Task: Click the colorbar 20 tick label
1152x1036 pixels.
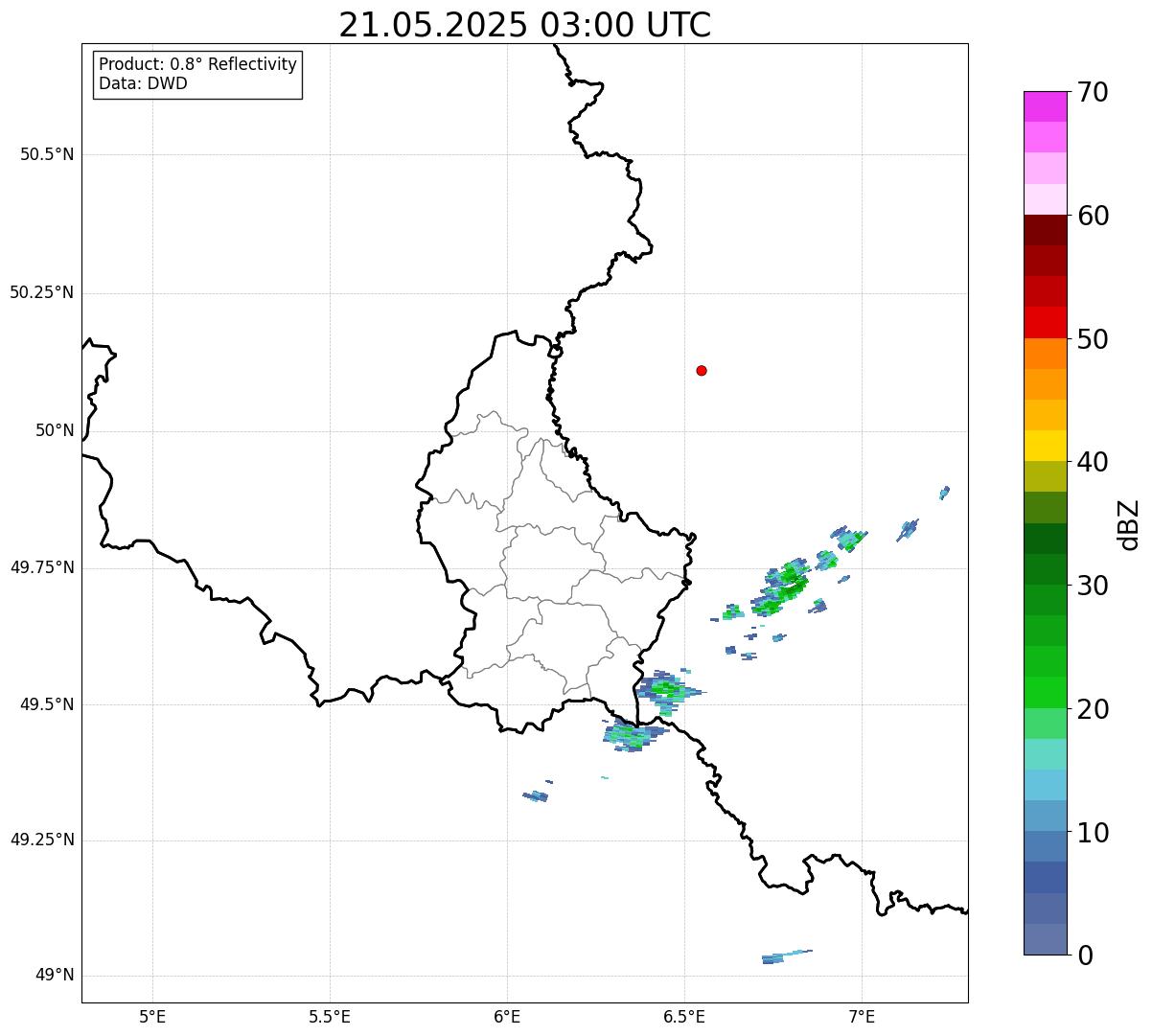Action: pos(1093,709)
